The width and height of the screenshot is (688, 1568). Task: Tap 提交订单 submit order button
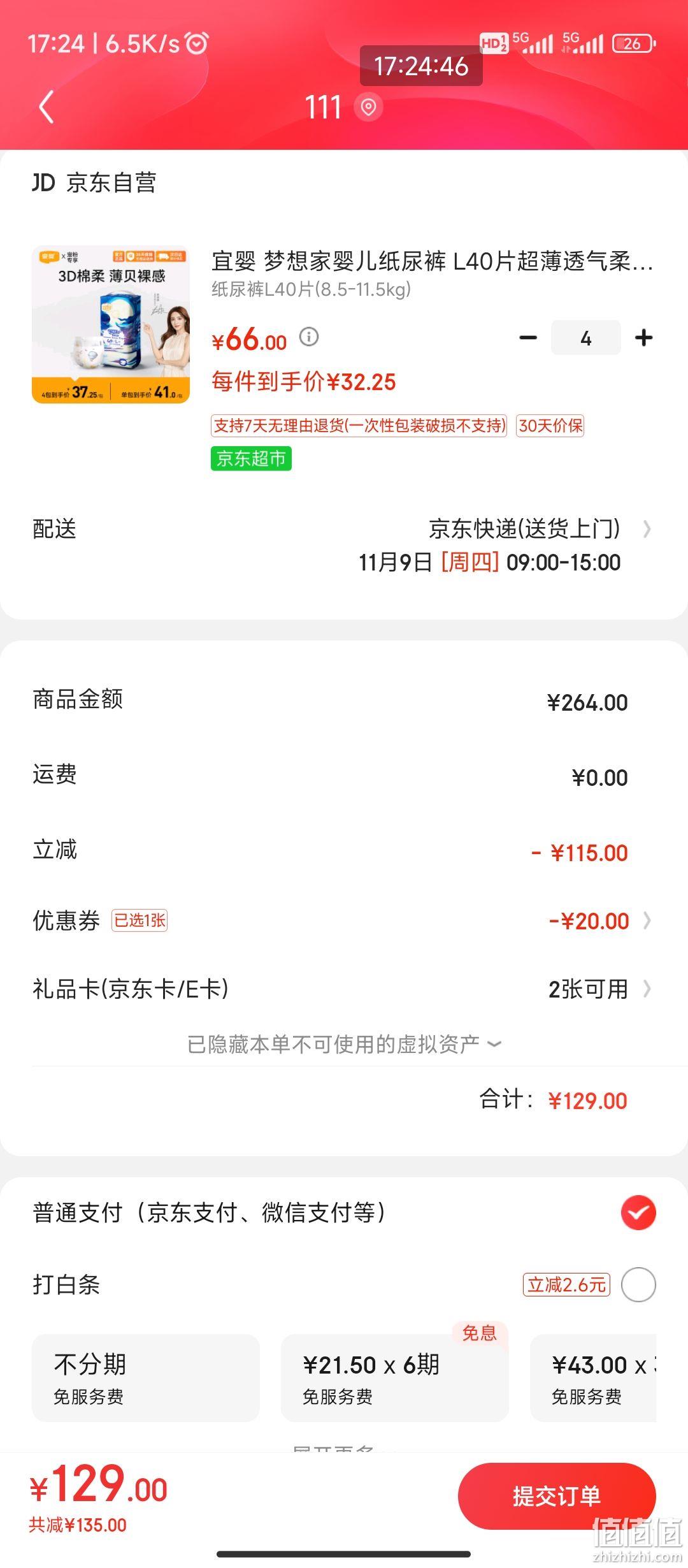click(x=557, y=1496)
